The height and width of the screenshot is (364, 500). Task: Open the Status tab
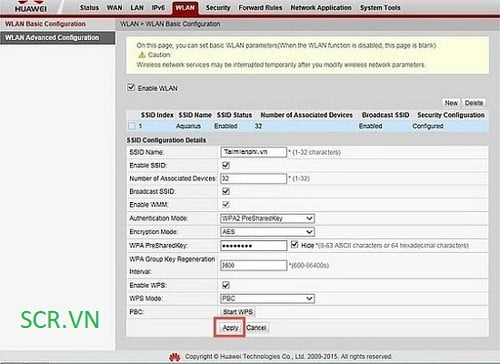click(x=89, y=7)
